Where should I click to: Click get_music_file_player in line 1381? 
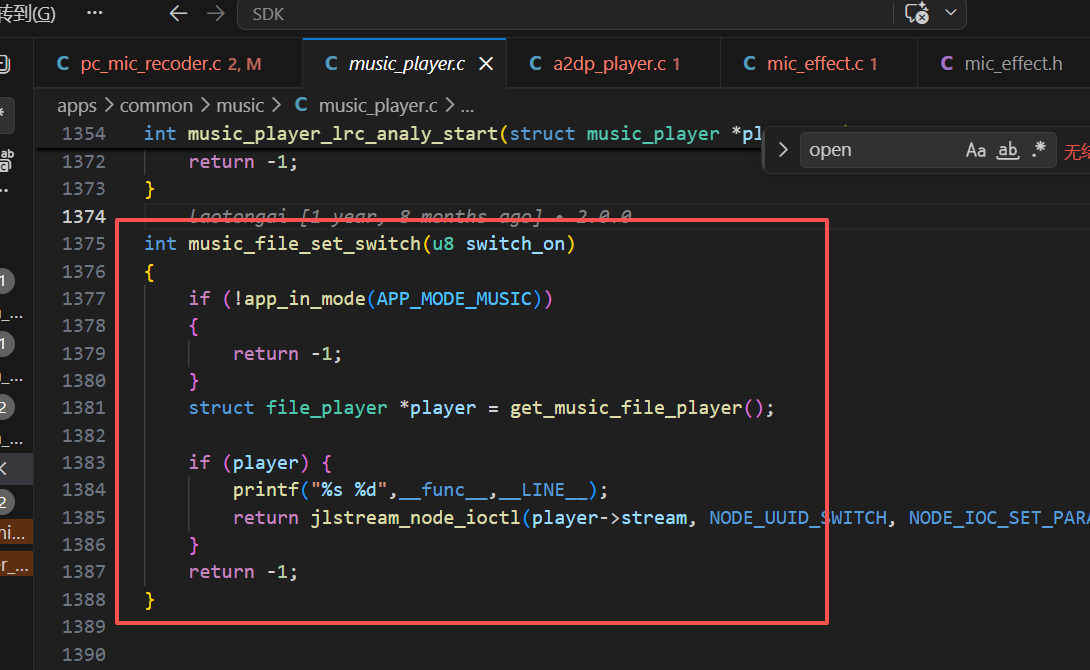click(626, 408)
